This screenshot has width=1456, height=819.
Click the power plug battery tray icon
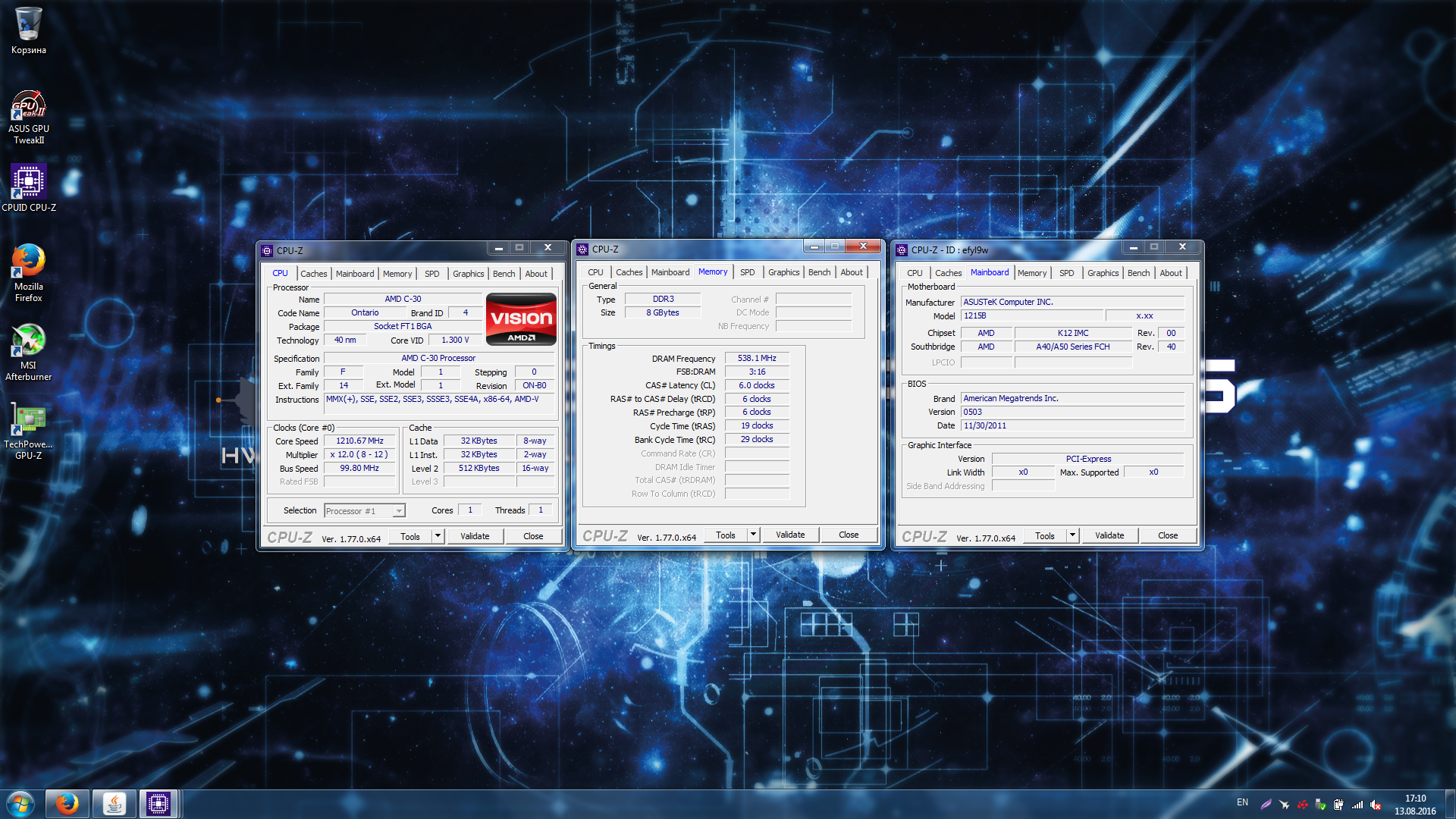[1338, 805]
